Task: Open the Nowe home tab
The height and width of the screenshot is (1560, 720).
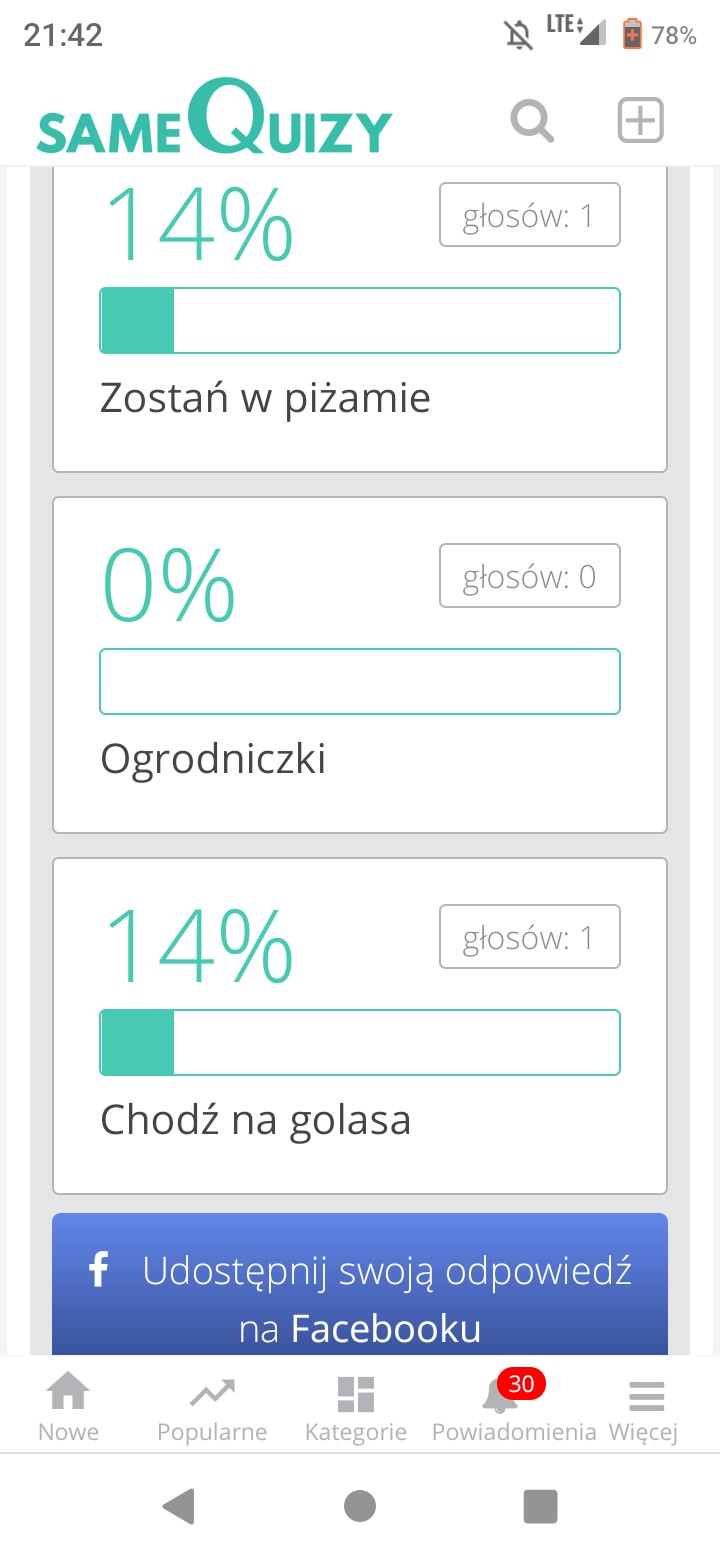Action: (x=68, y=1406)
